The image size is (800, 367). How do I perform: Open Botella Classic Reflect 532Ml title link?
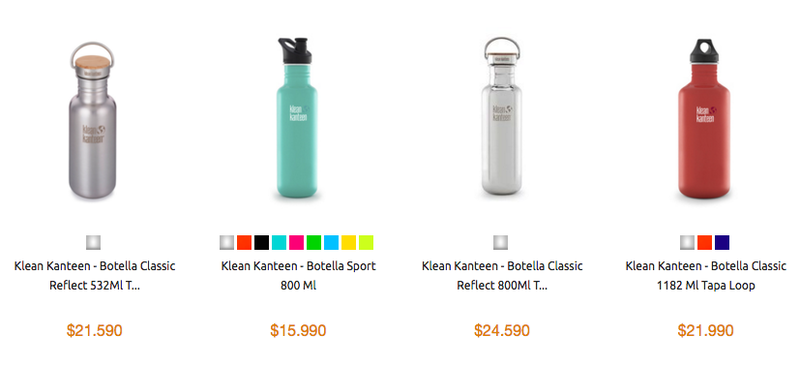[94, 276]
